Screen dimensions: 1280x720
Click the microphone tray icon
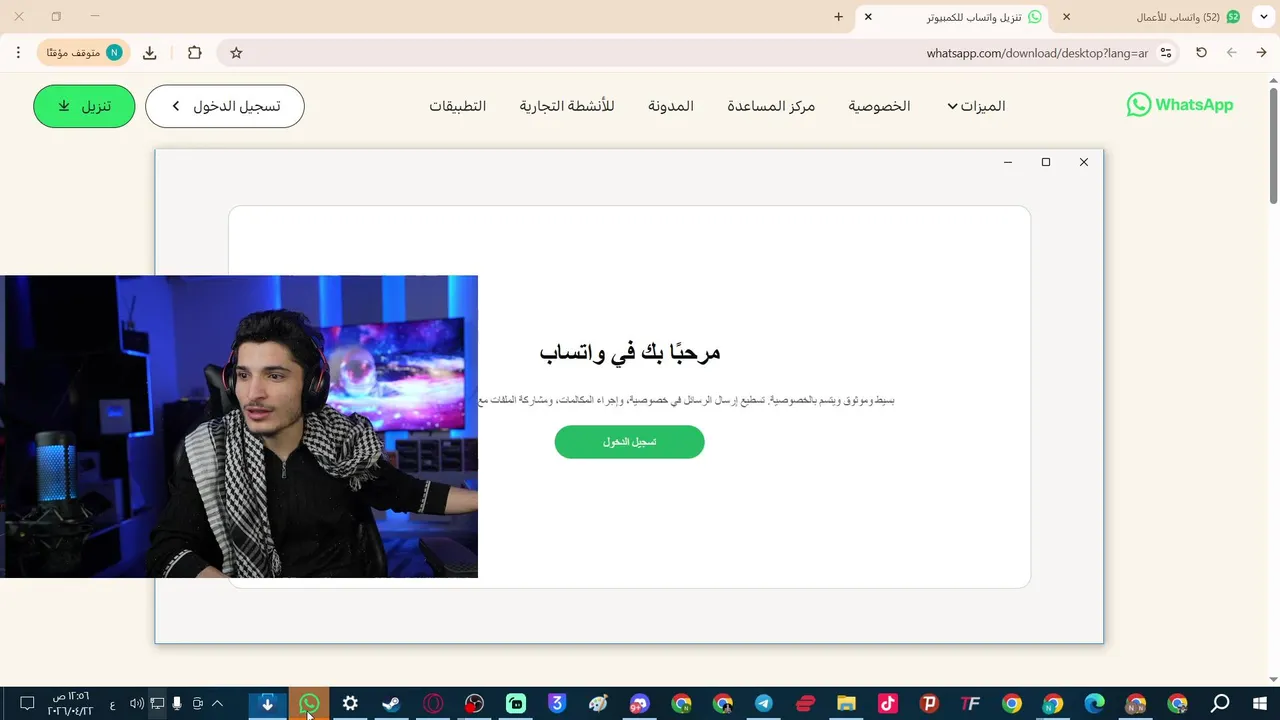177,704
